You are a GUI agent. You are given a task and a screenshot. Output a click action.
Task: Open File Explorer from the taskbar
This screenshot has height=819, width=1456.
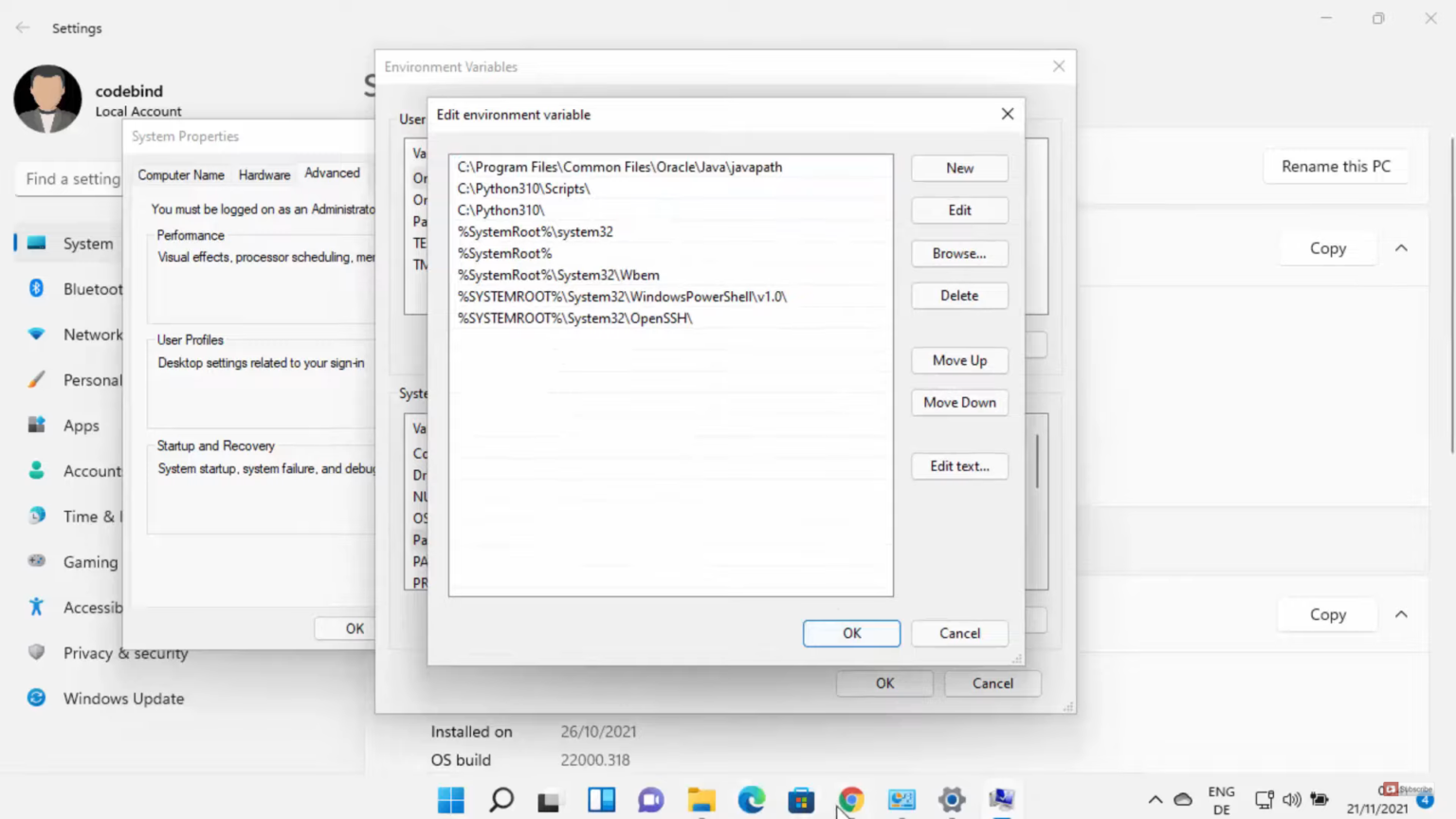[x=701, y=800]
